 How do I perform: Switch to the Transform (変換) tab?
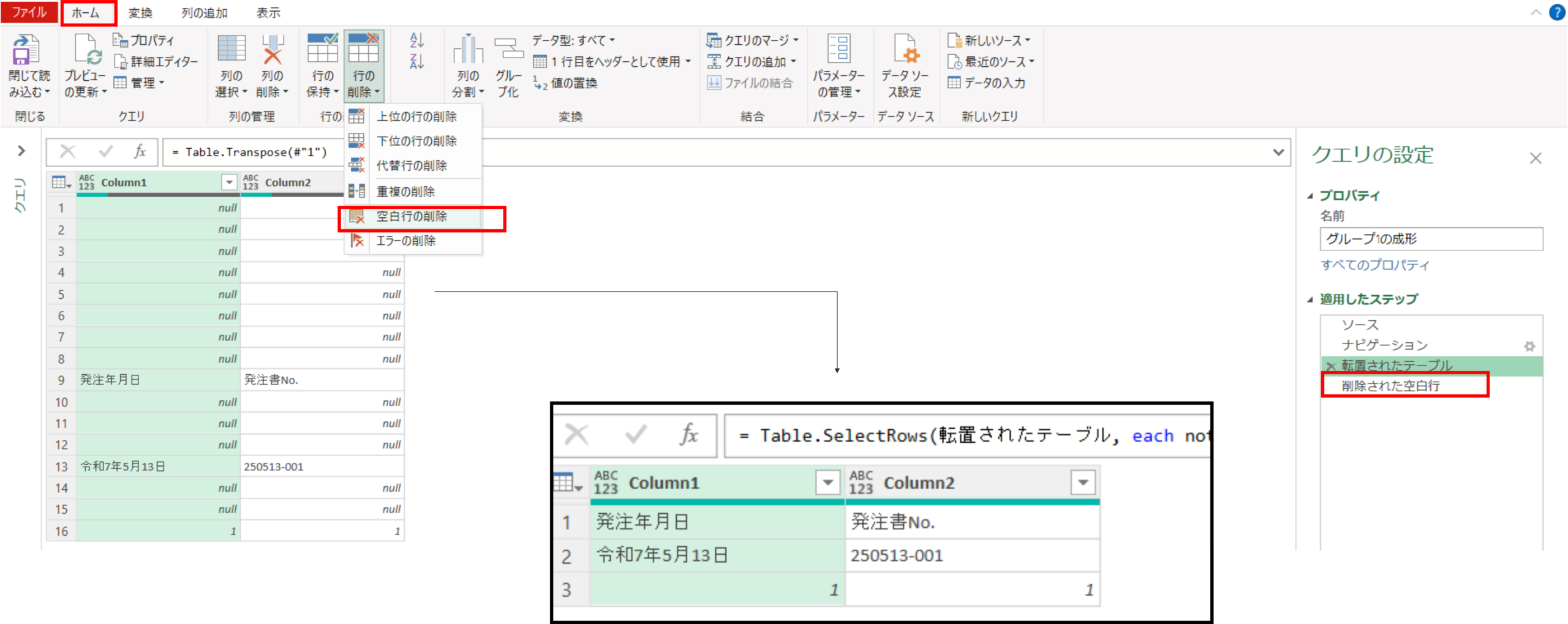pos(140,13)
